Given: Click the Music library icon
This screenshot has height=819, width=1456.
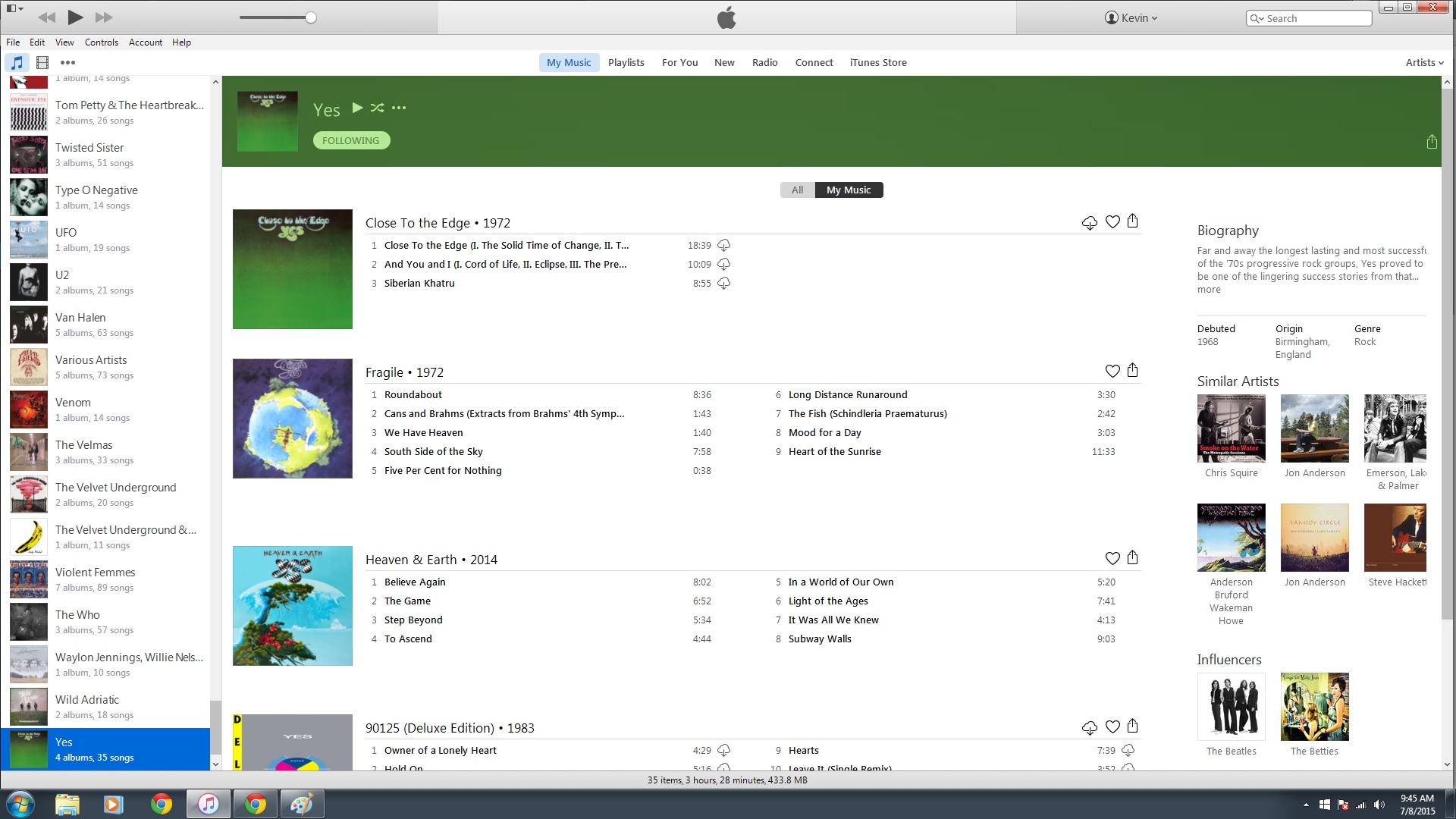Looking at the screenshot, I should pyautogui.click(x=17, y=63).
